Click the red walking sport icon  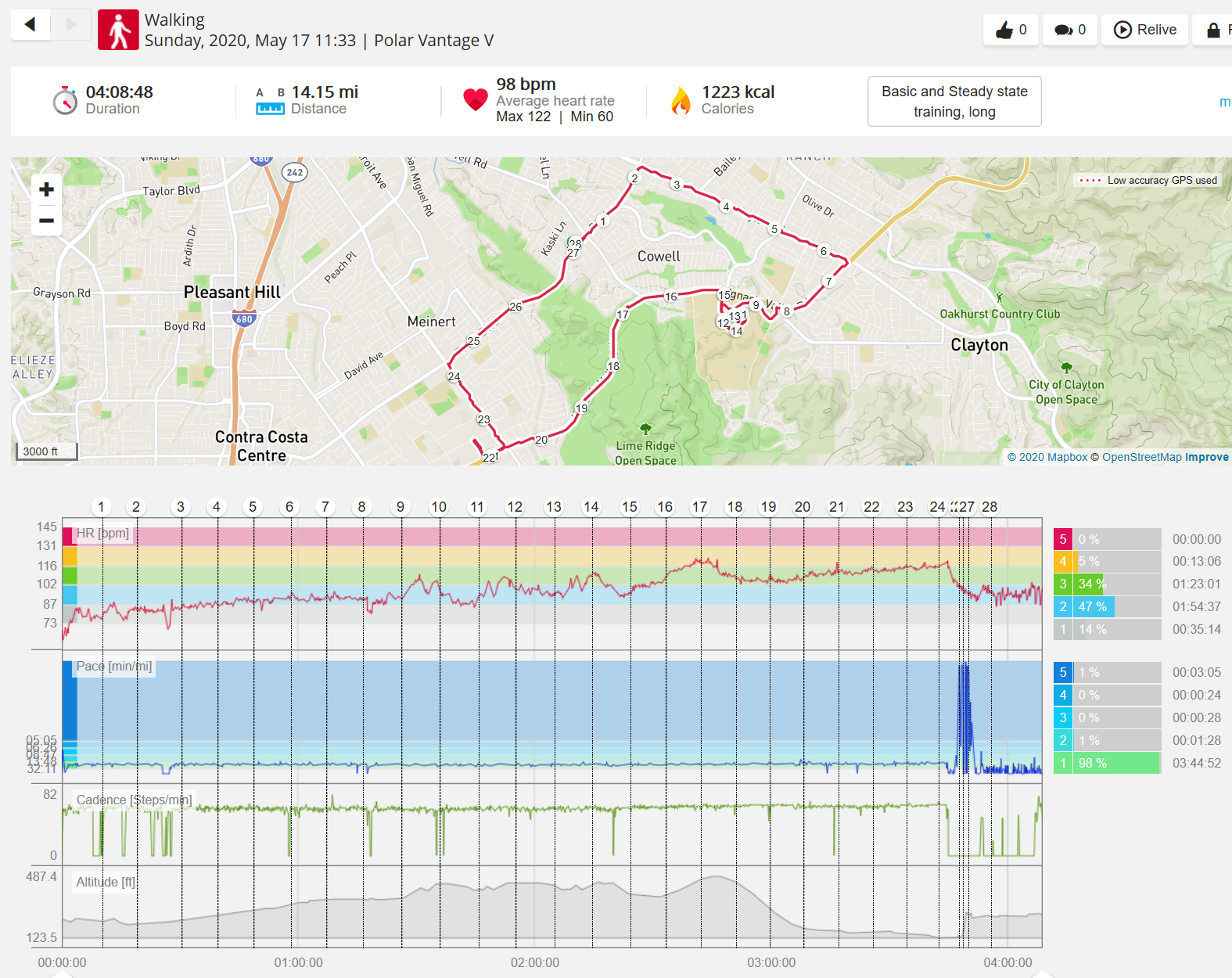118,30
